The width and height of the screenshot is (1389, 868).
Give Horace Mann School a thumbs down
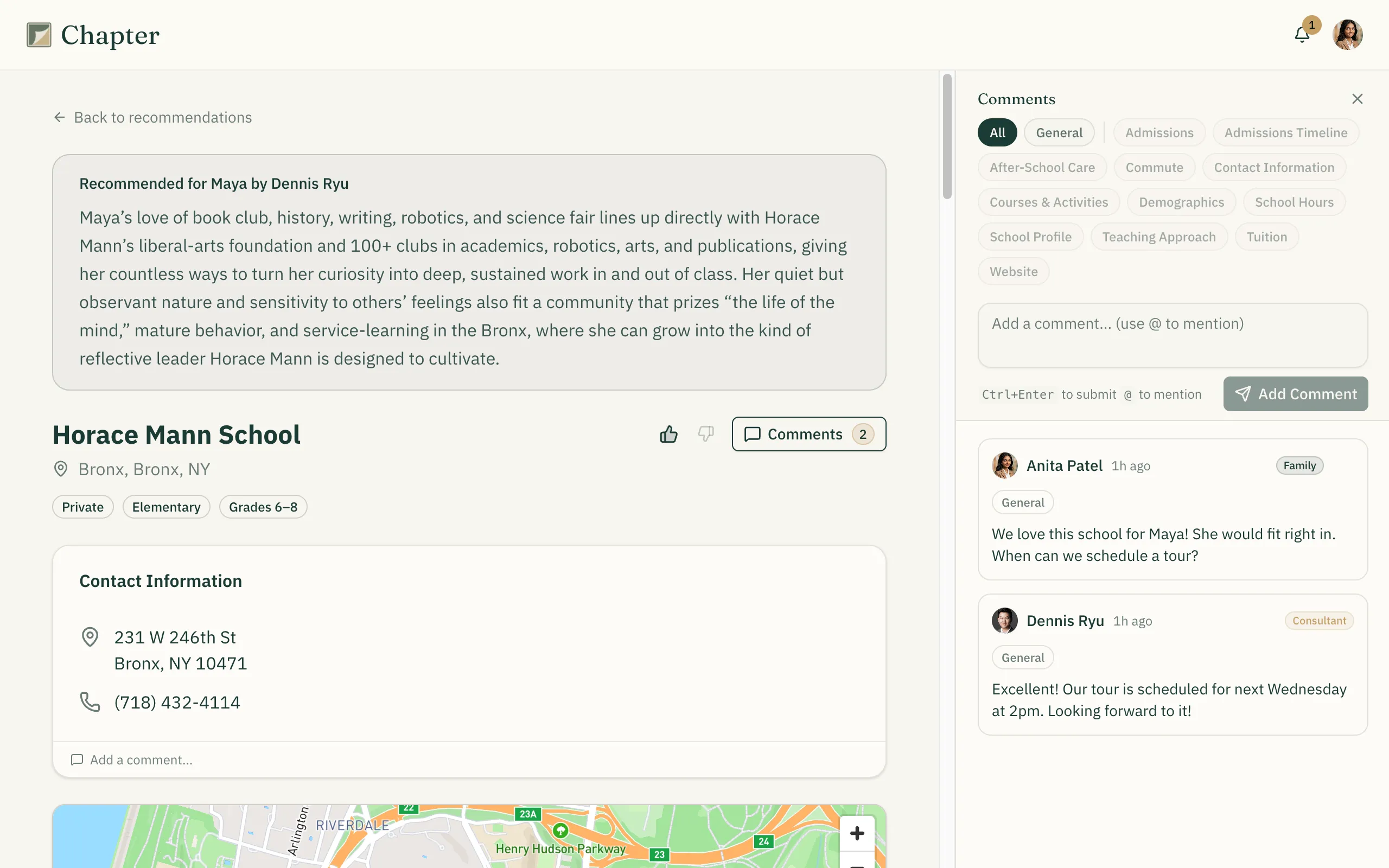pyautogui.click(x=706, y=434)
